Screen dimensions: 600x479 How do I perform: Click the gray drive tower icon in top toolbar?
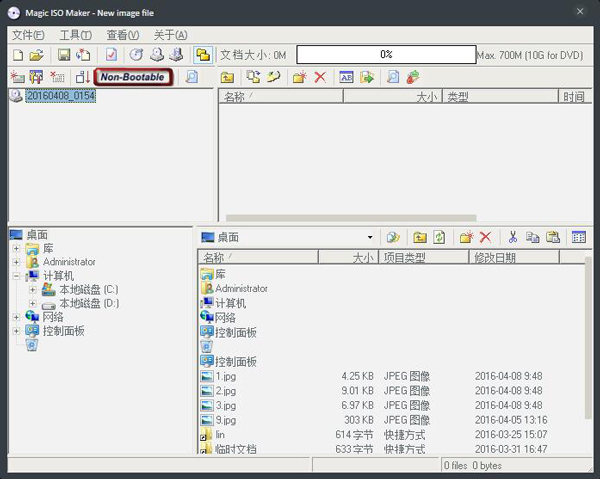click(176, 55)
